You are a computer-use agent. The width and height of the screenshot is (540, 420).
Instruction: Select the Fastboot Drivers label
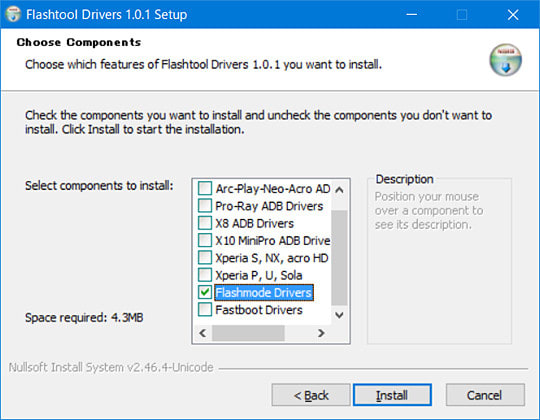click(x=259, y=310)
